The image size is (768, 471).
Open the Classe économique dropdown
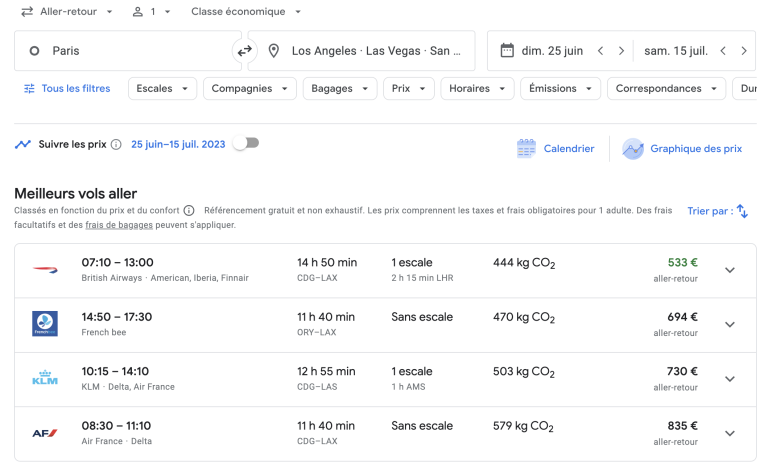tap(246, 11)
